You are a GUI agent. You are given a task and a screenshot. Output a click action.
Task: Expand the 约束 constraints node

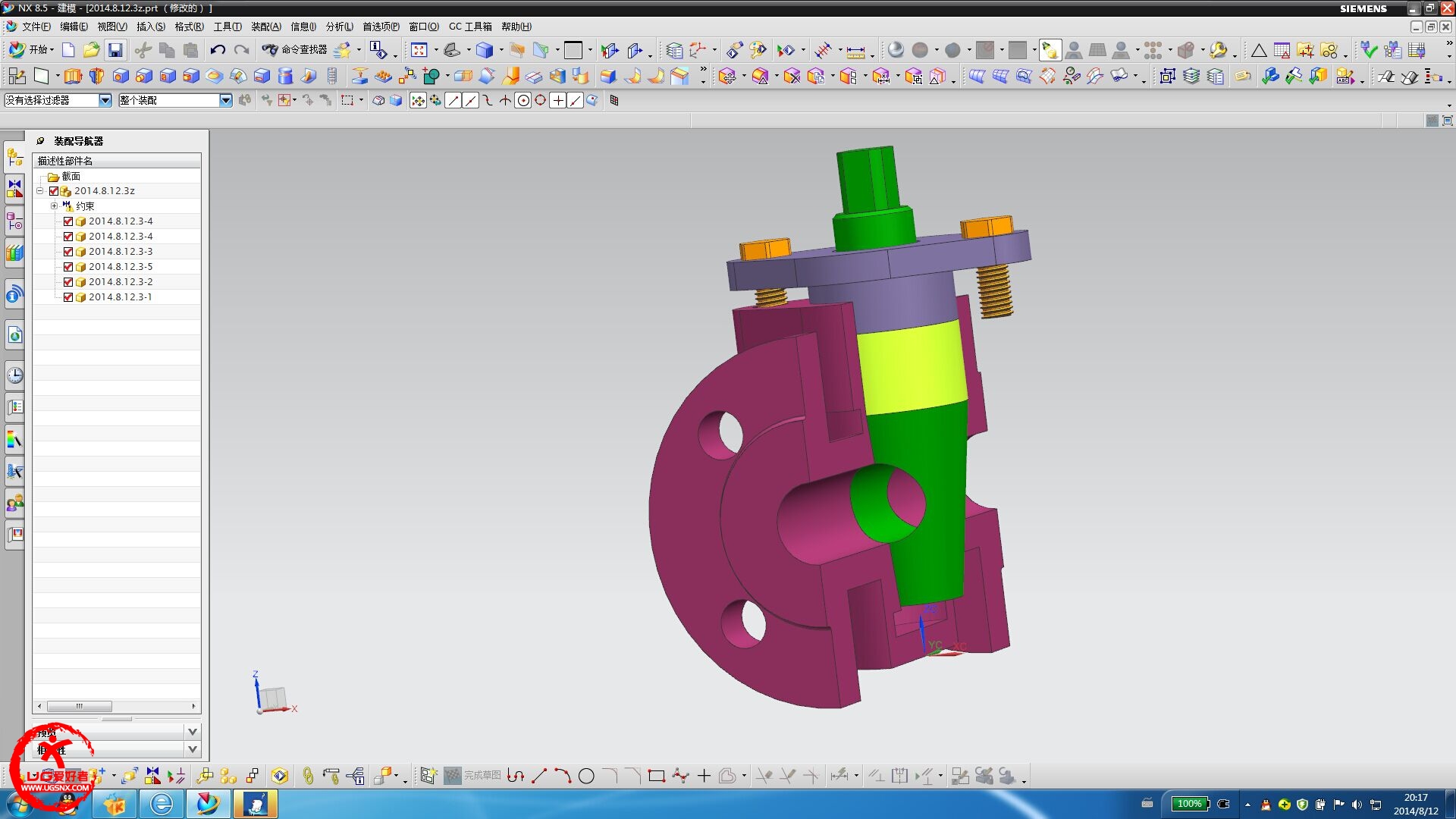click(x=54, y=206)
